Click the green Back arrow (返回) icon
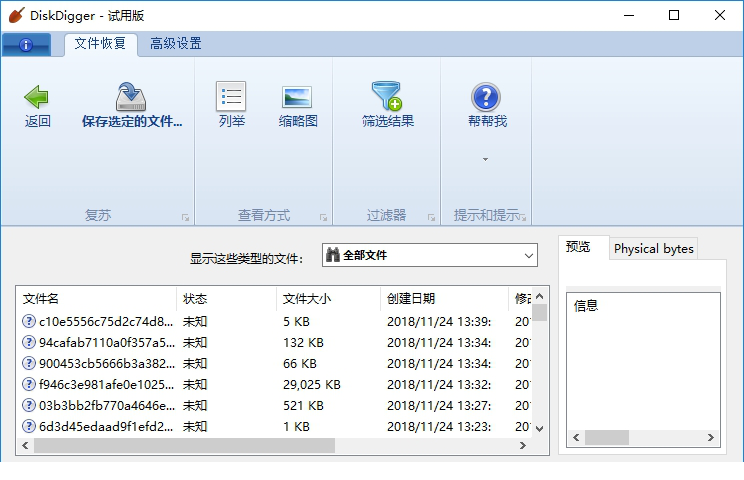 tap(37, 97)
